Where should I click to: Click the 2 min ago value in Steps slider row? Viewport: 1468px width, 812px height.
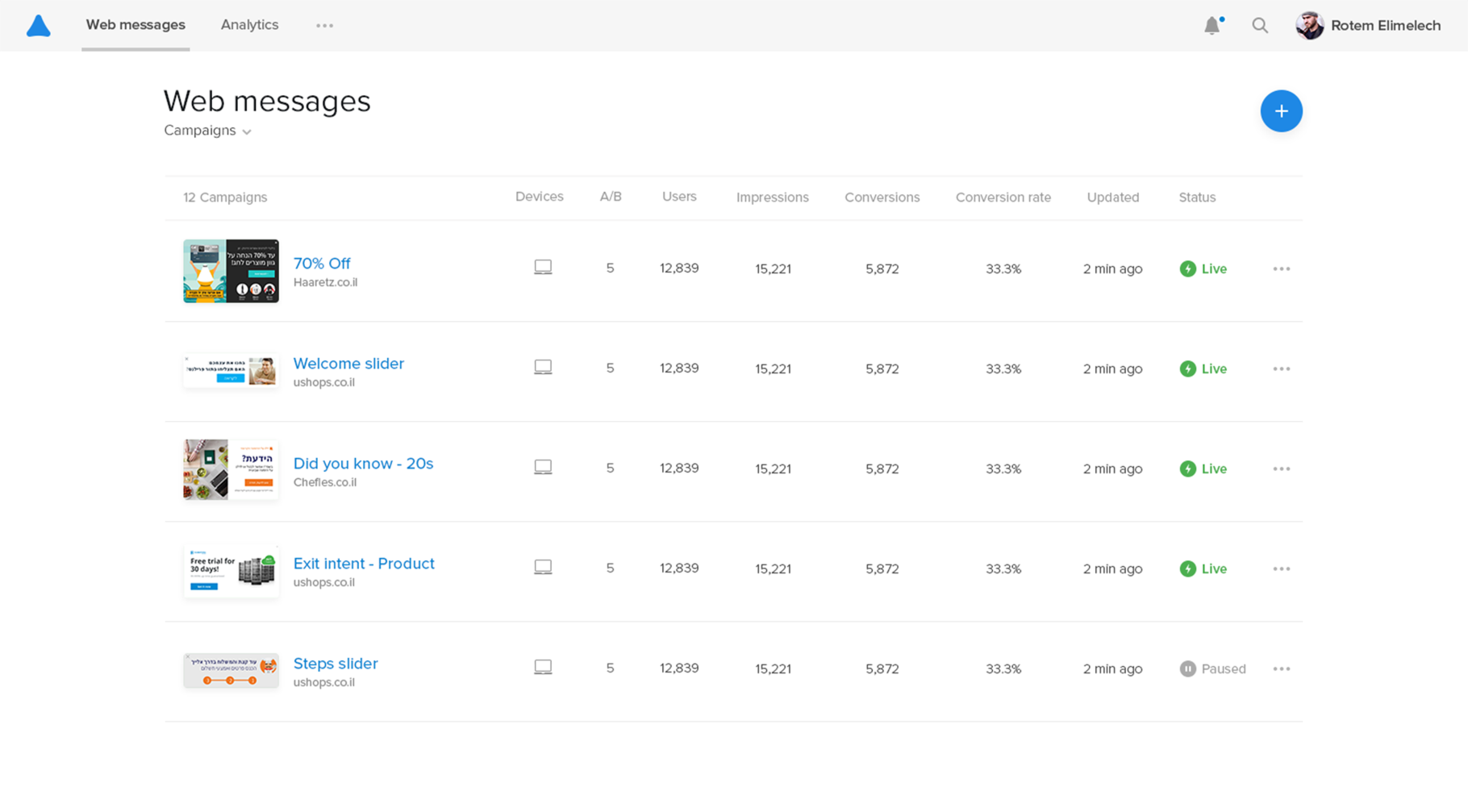(x=1113, y=668)
